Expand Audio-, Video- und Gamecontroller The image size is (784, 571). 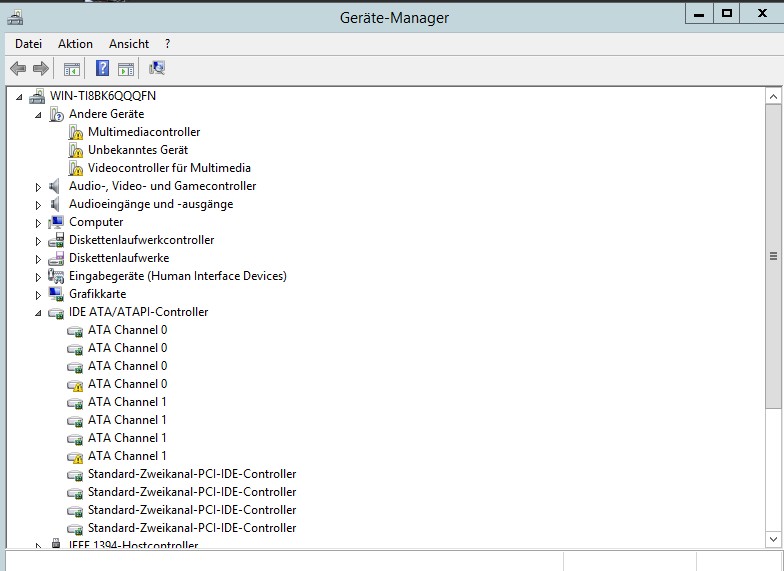tap(39, 187)
